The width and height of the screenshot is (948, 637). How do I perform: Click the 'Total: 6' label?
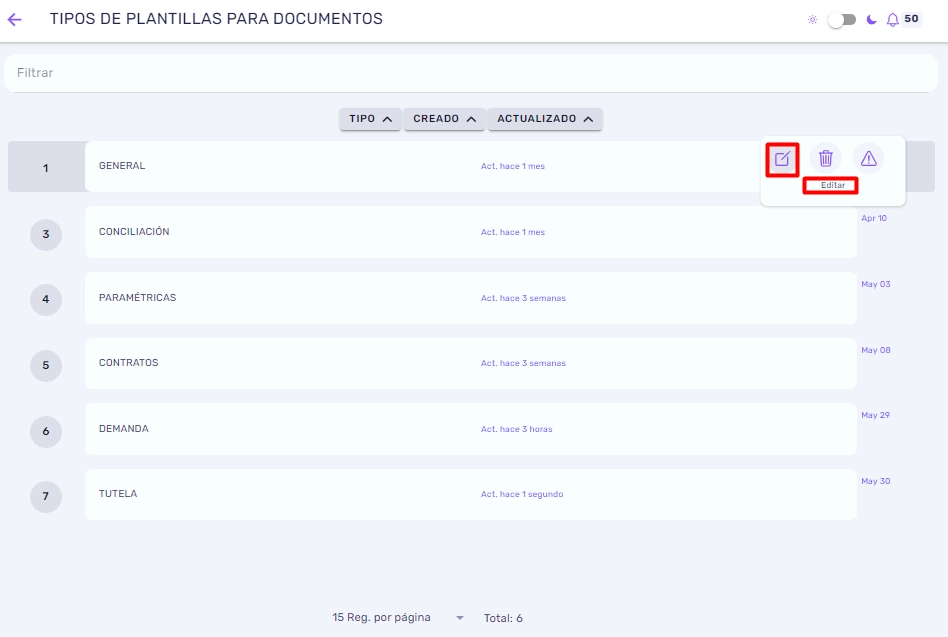(503, 618)
